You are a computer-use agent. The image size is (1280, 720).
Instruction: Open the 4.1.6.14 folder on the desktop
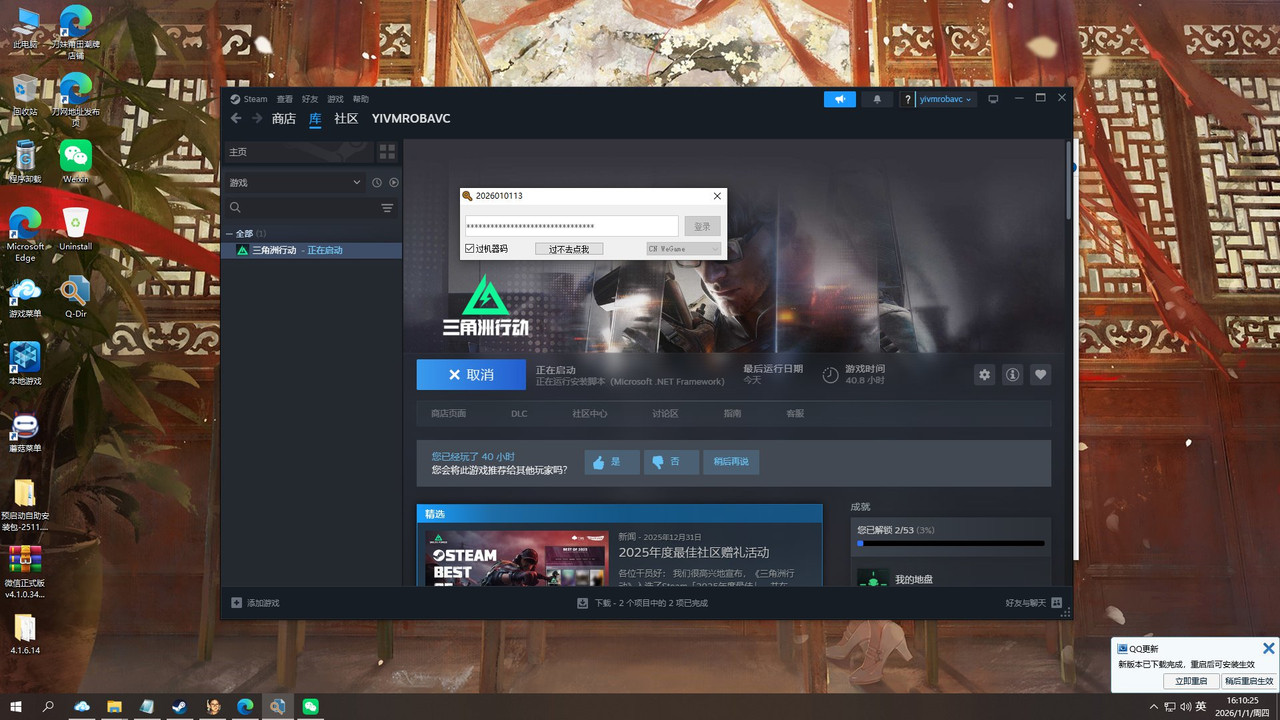25,634
